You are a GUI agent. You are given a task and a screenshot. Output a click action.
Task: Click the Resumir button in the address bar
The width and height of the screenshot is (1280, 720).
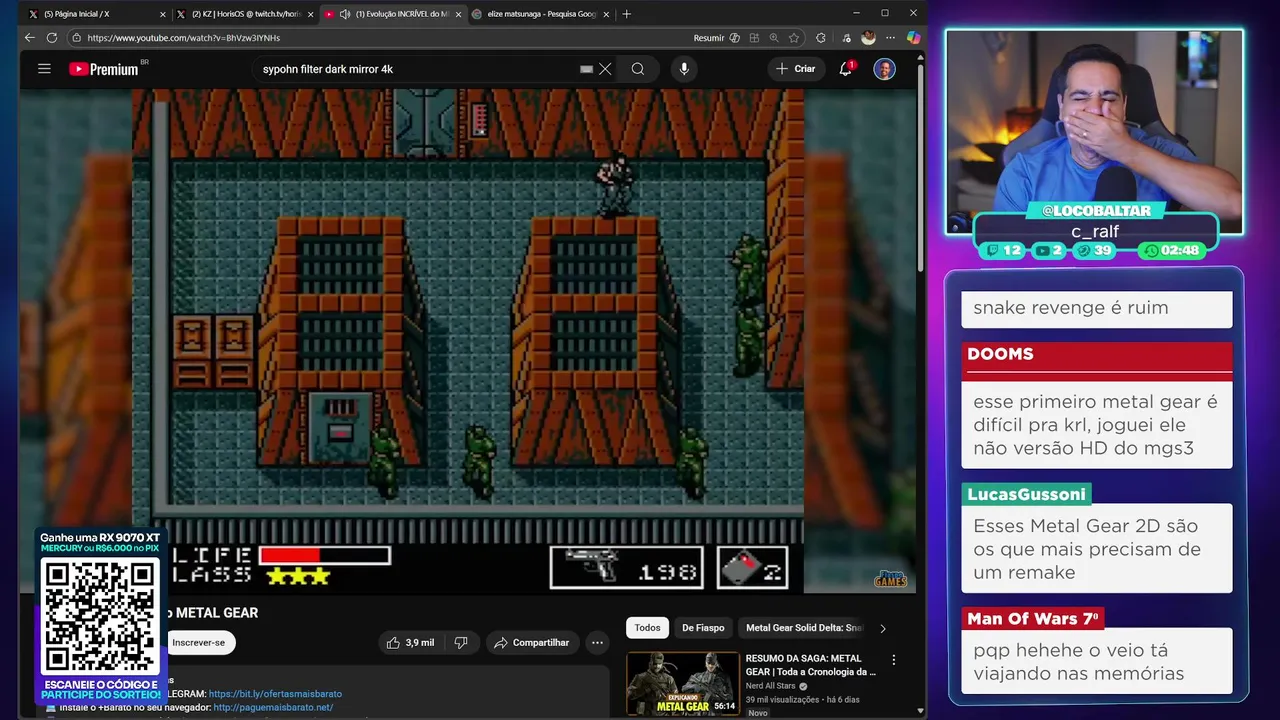point(709,38)
